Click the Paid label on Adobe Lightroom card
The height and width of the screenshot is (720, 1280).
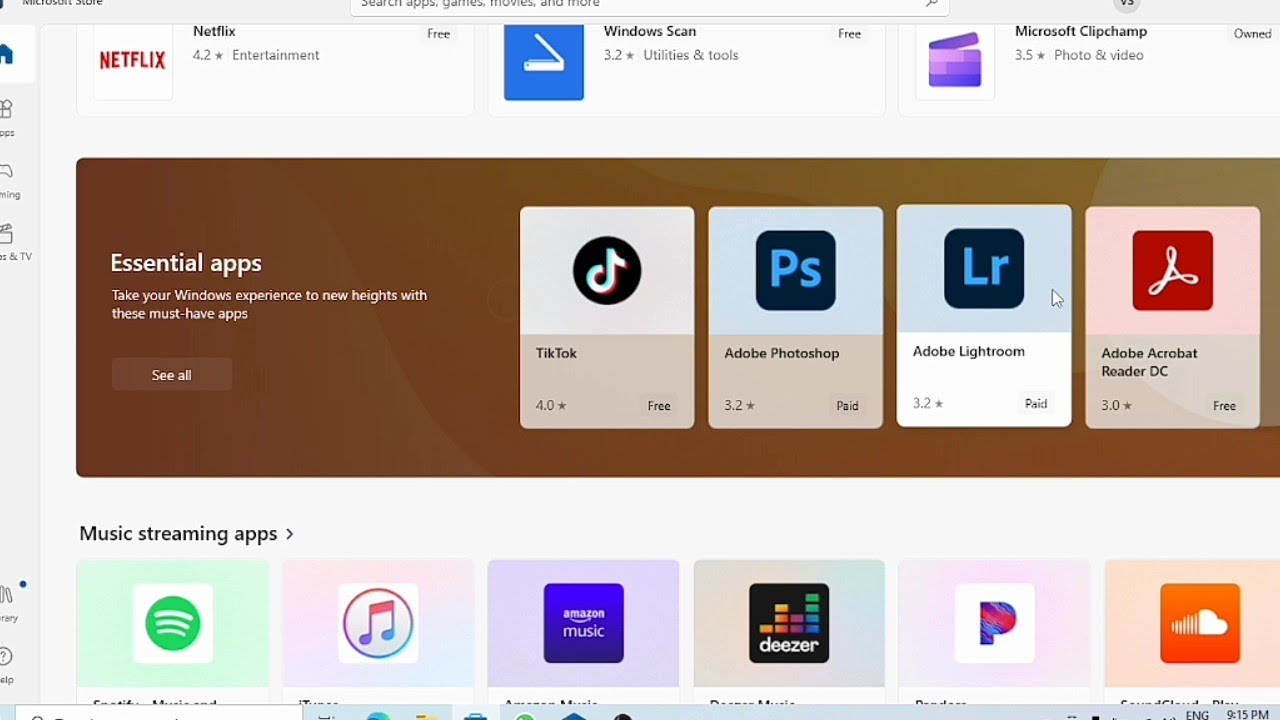[x=1036, y=404]
